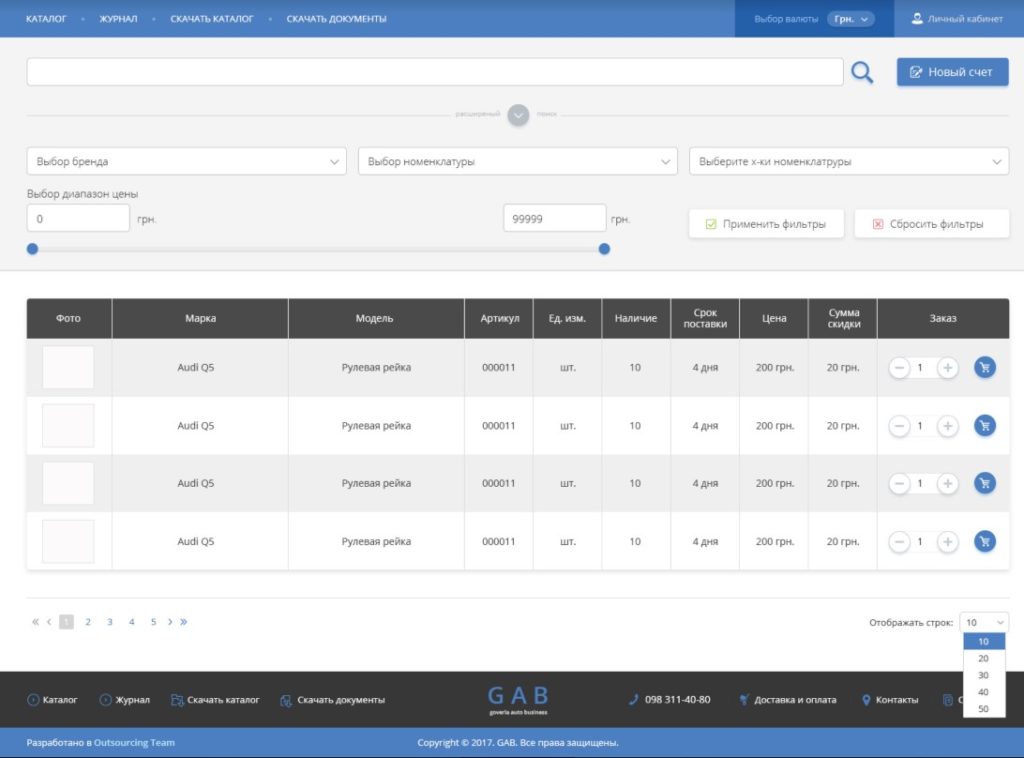Open Журнал in top navigation
This screenshot has height=758, width=1024.
pos(118,19)
